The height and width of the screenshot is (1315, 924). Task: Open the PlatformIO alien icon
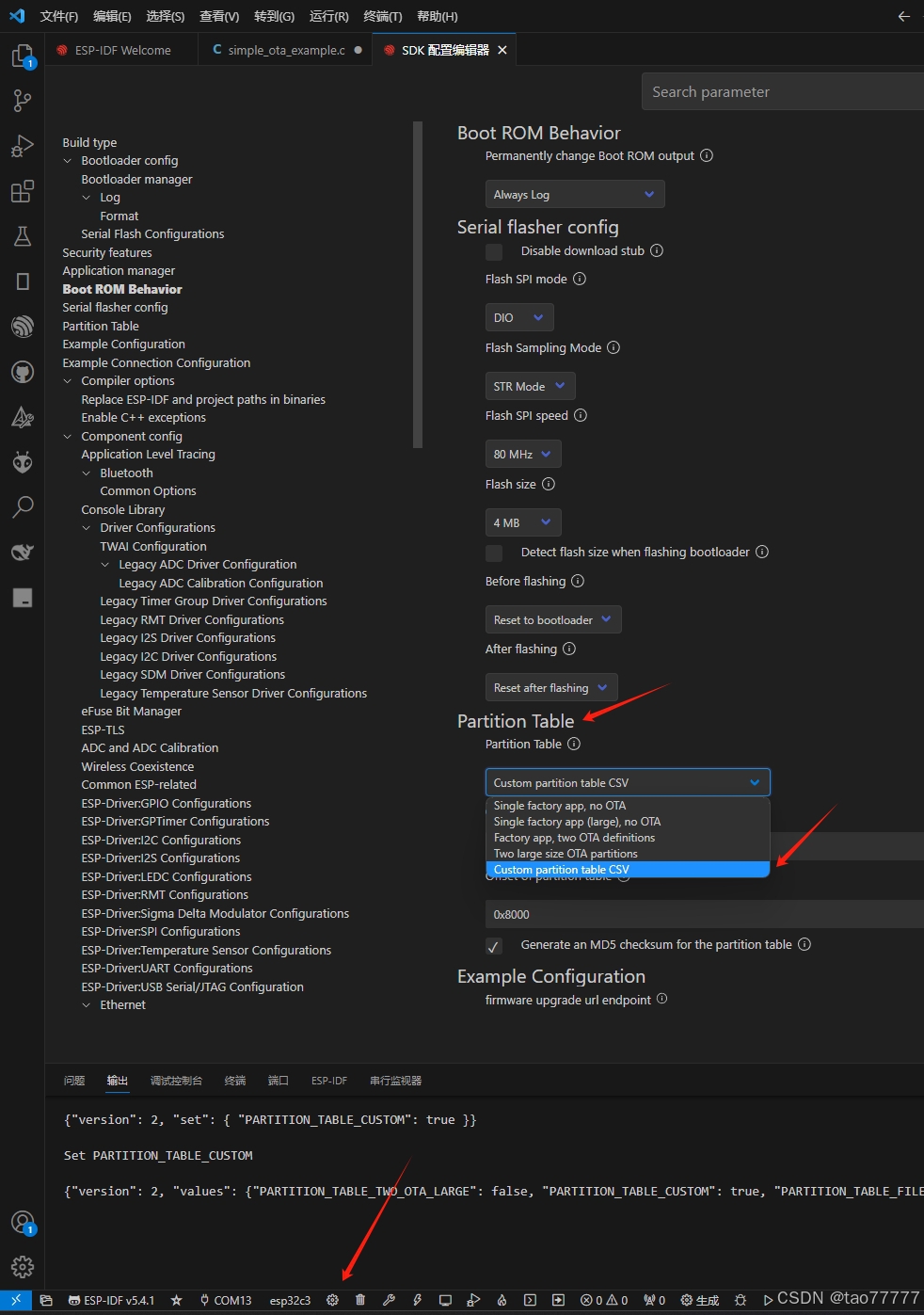point(23,462)
